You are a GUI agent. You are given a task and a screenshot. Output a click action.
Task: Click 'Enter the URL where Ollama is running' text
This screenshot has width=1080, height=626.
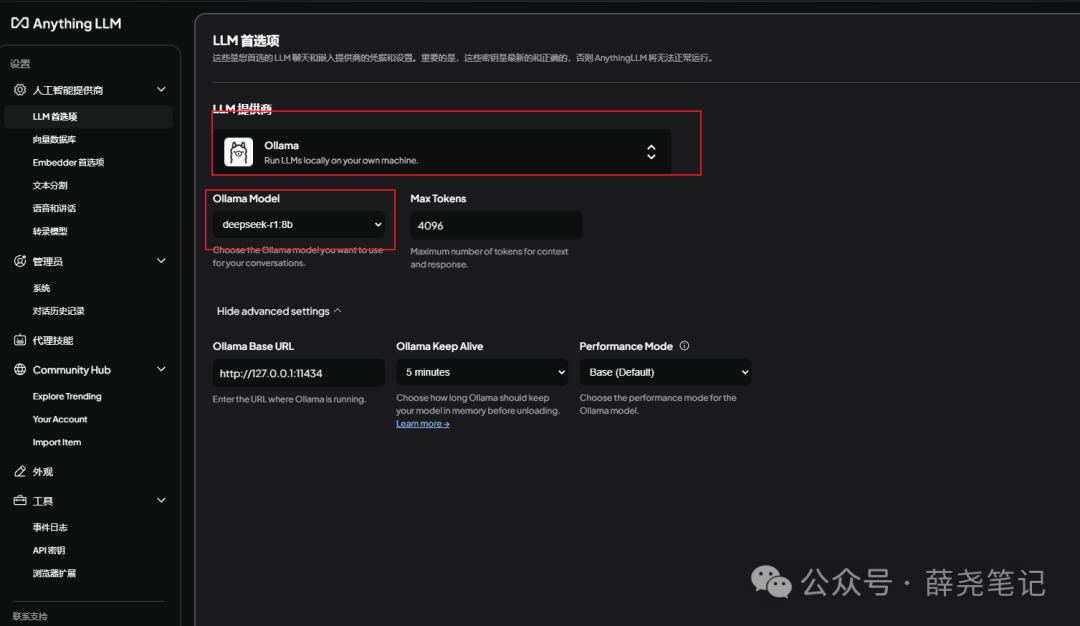coord(289,399)
